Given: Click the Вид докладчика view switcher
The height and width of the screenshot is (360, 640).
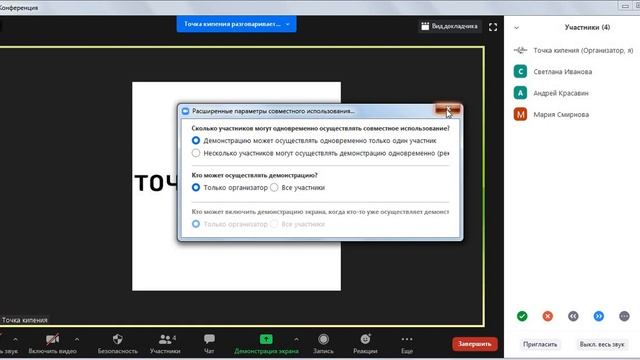Looking at the screenshot, I should point(449,26).
